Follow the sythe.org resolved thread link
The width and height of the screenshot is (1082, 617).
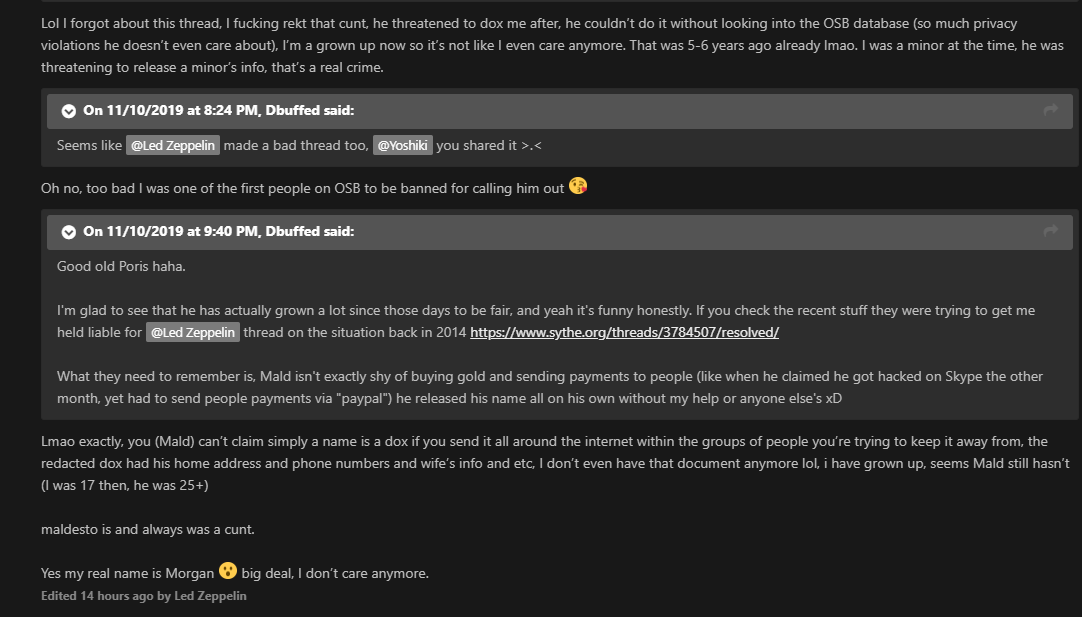624,332
